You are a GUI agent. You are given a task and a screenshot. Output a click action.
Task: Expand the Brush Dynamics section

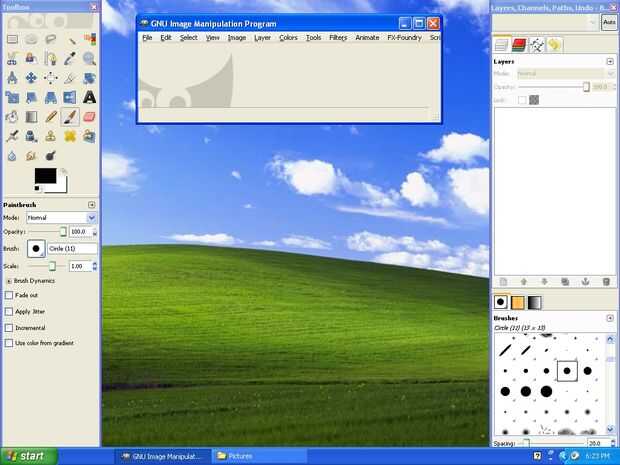coord(8,281)
